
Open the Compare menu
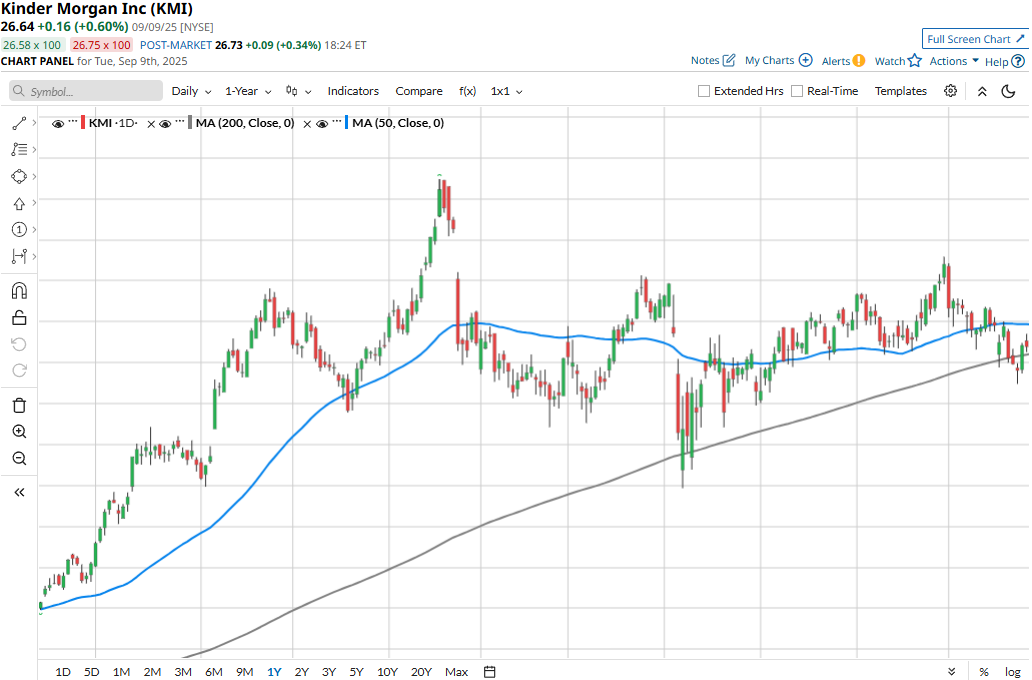click(x=419, y=91)
